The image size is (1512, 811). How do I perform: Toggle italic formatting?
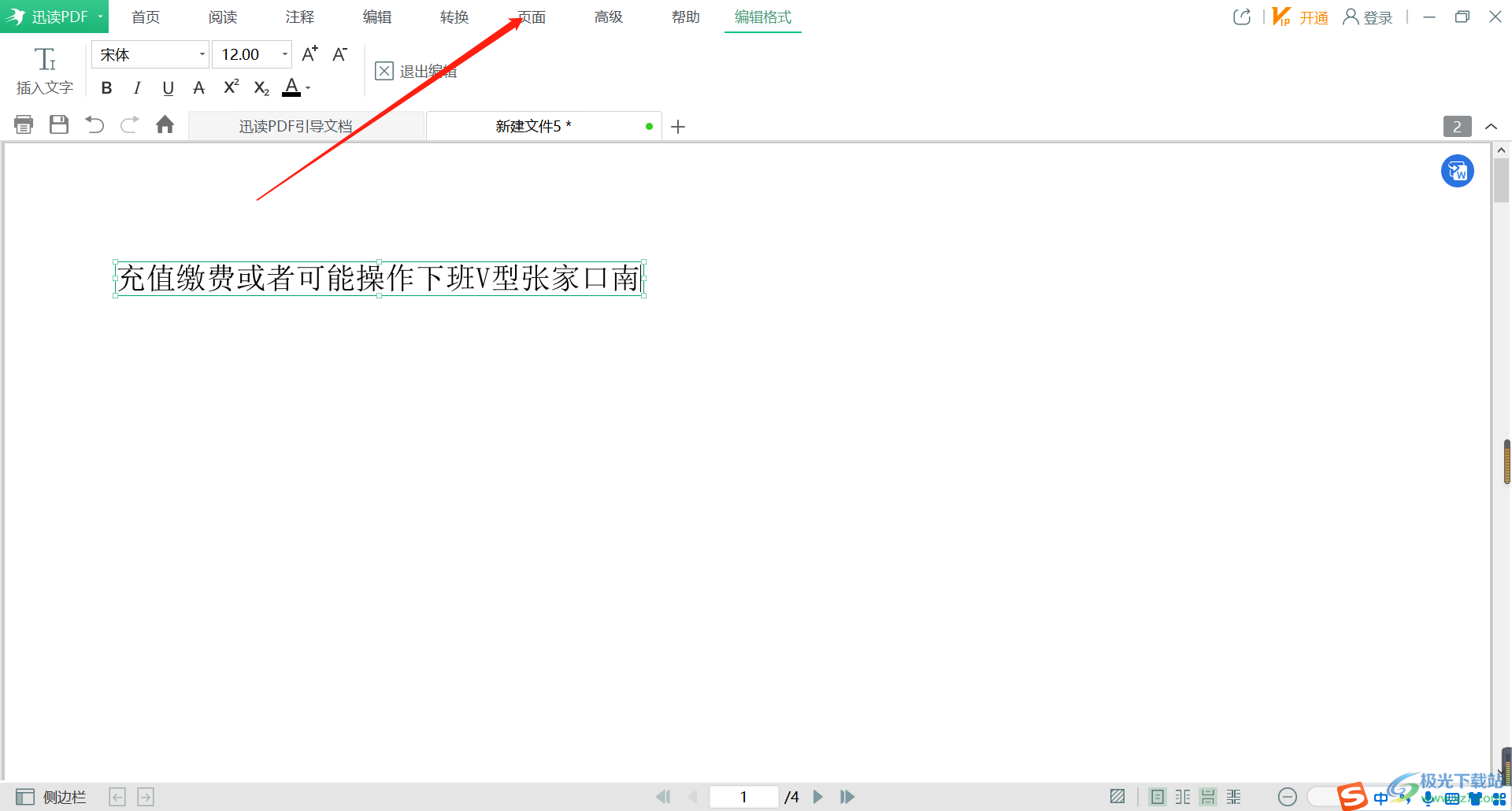coord(138,88)
